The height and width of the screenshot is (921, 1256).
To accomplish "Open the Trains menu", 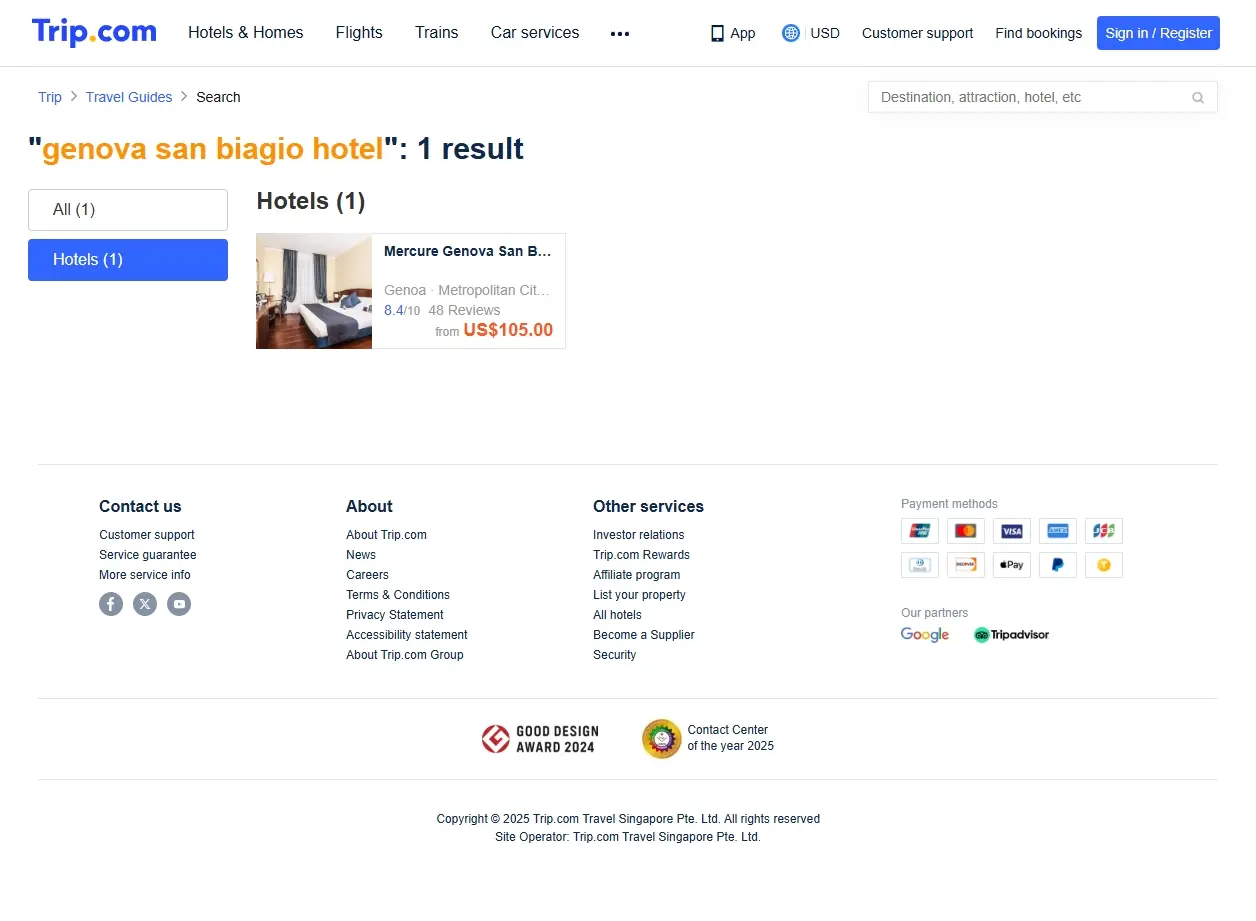I will pyautogui.click(x=437, y=33).
